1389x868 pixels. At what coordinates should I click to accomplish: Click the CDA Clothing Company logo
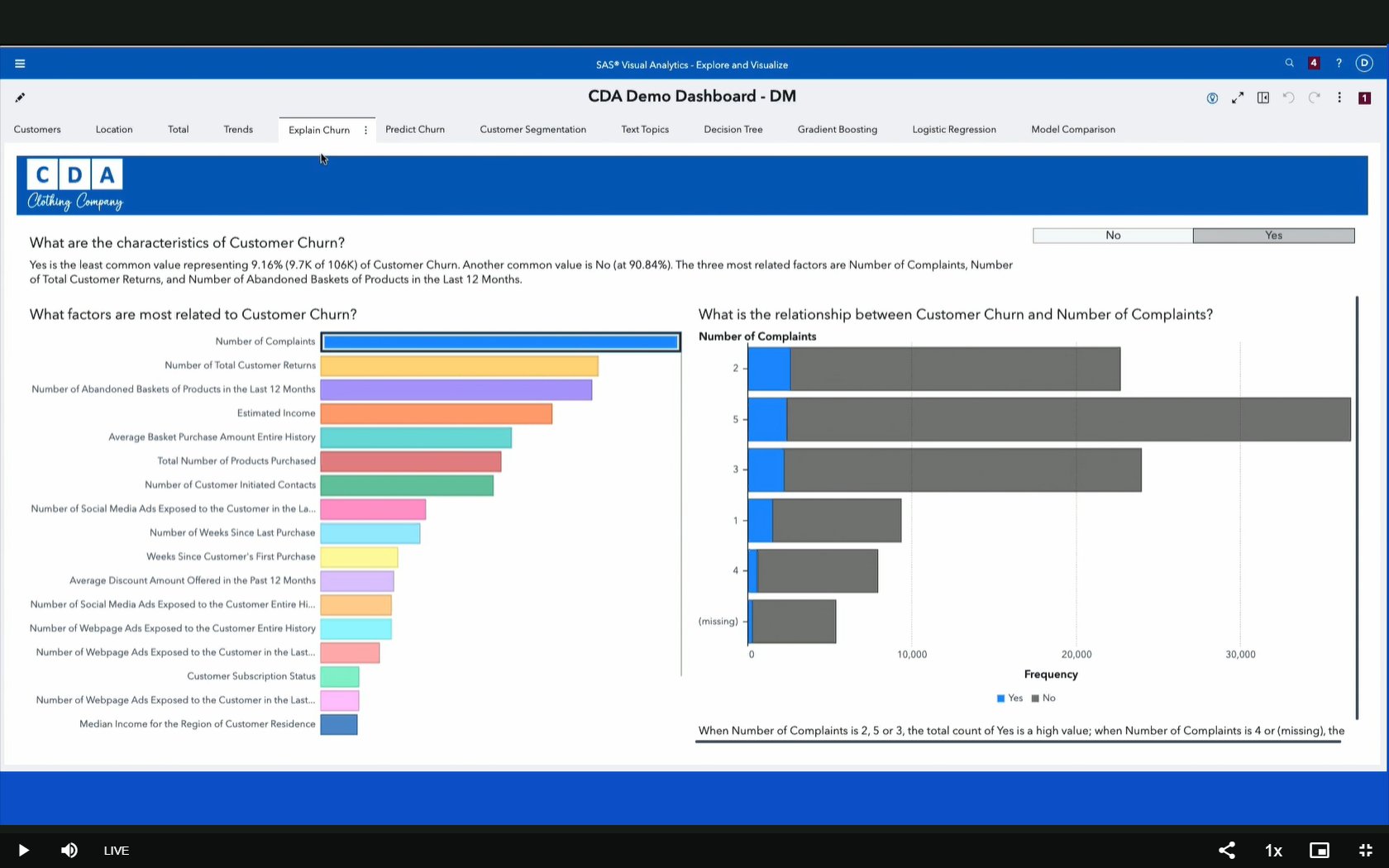[75, 185]
